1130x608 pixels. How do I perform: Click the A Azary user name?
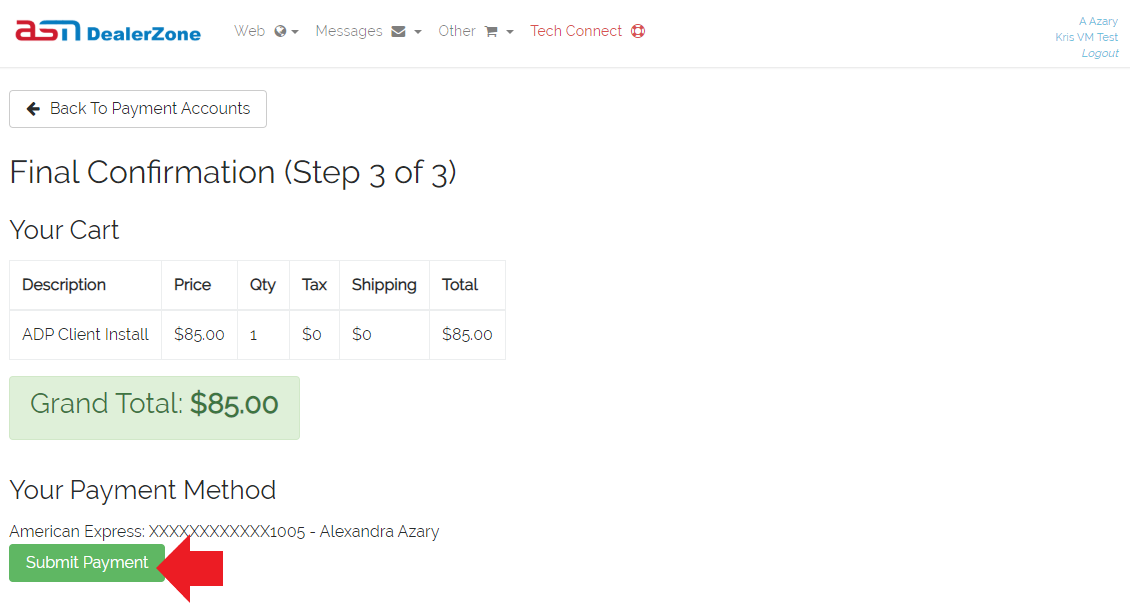pos(1098,21)
